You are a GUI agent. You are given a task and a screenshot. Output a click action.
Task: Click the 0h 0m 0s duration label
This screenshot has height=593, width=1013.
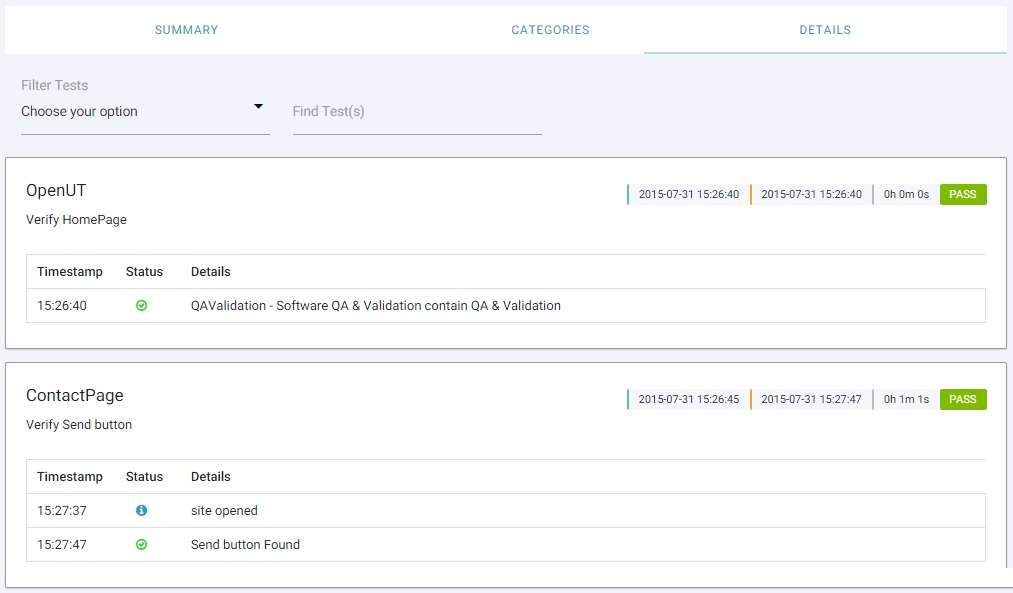point(906,194)
